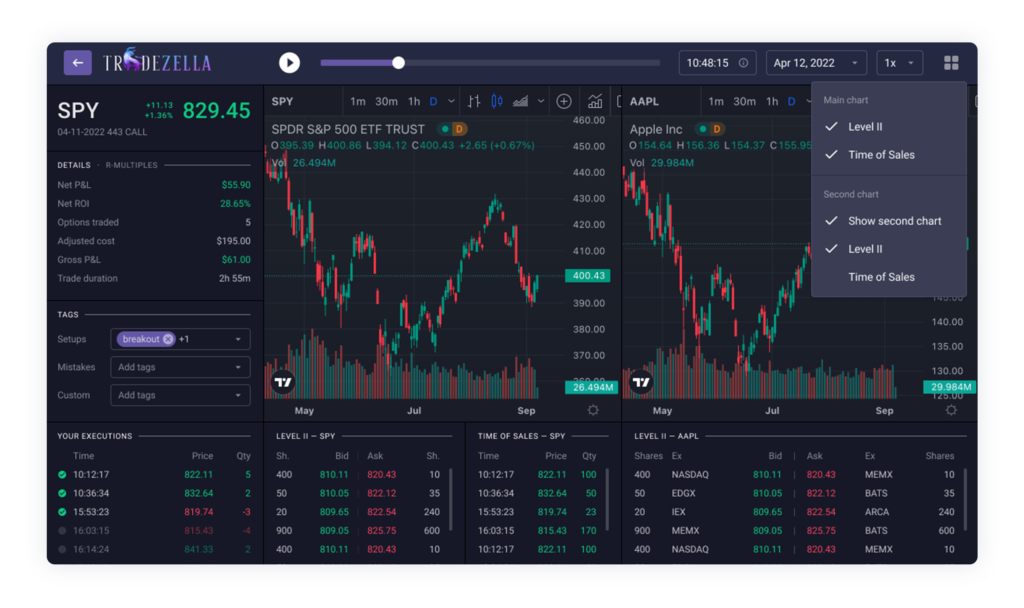Click SPDR S&P 500 ETF TRUST chart title
1024x608 pixels.
coord(348,129)
